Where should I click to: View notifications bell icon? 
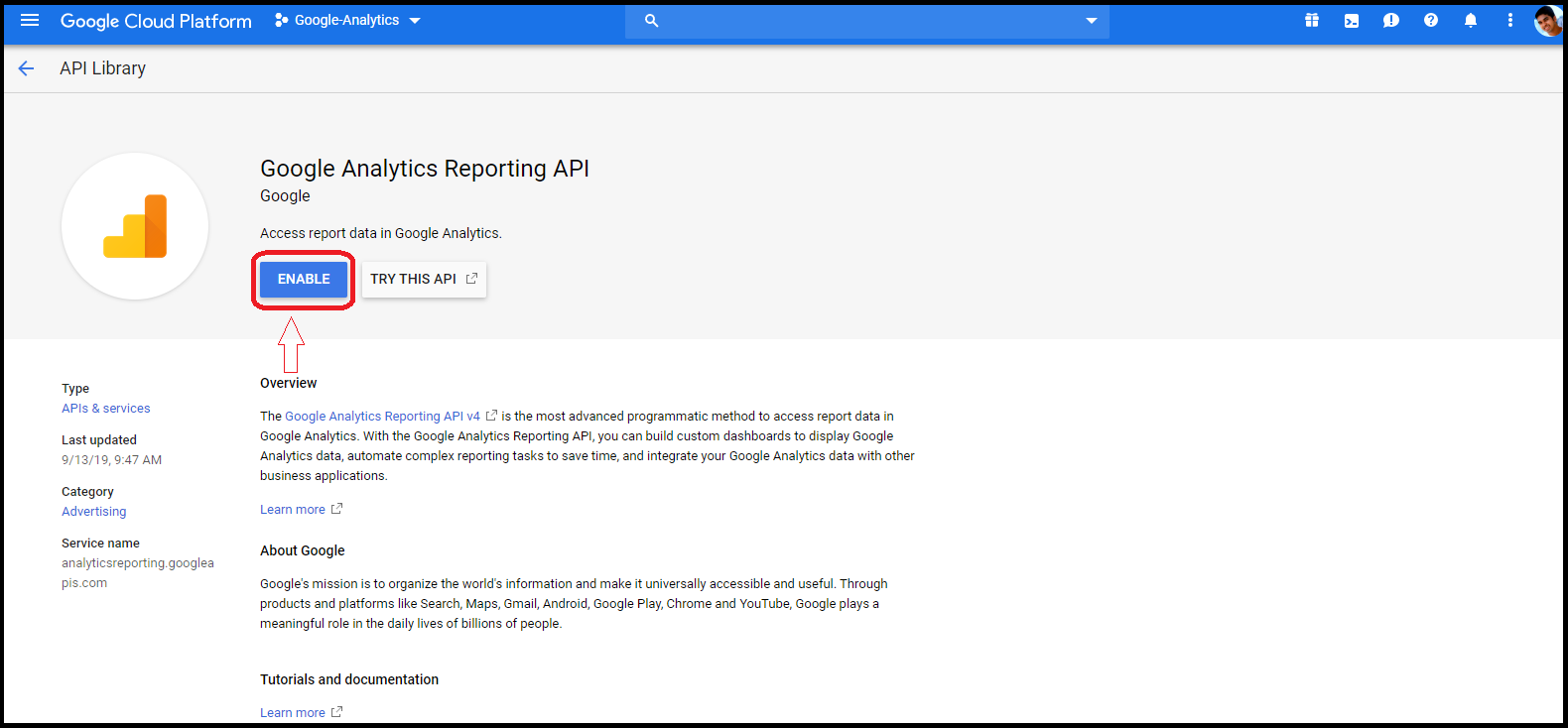[1471, 20]
